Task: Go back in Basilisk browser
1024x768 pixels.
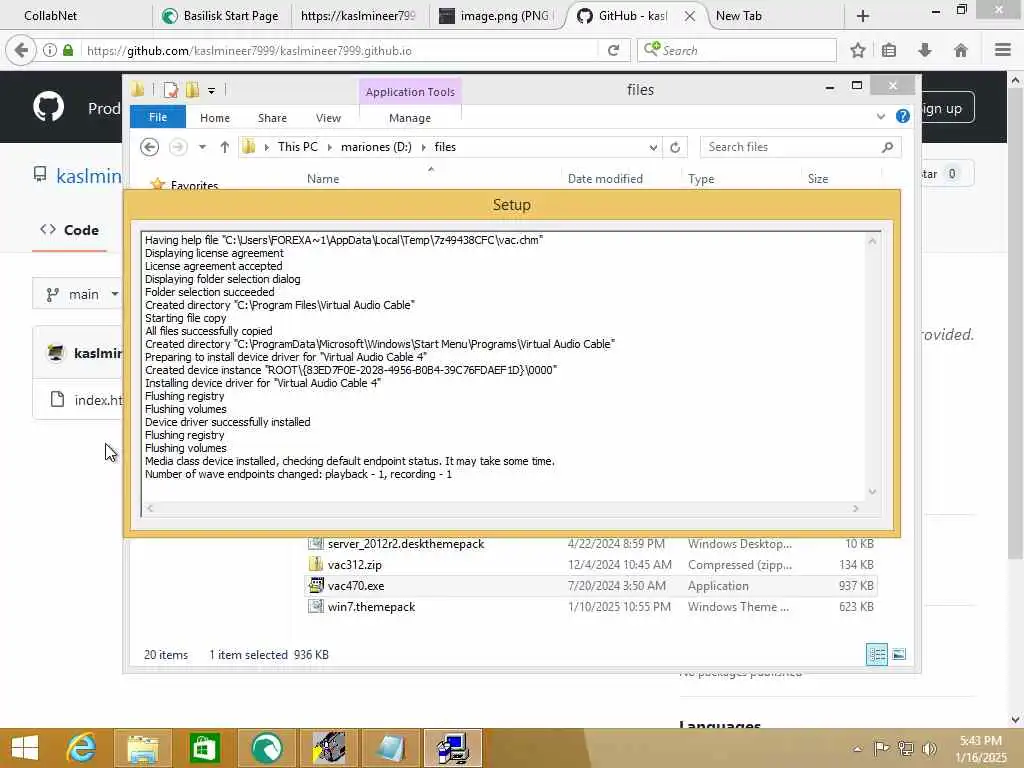Action: click(21, 50)
